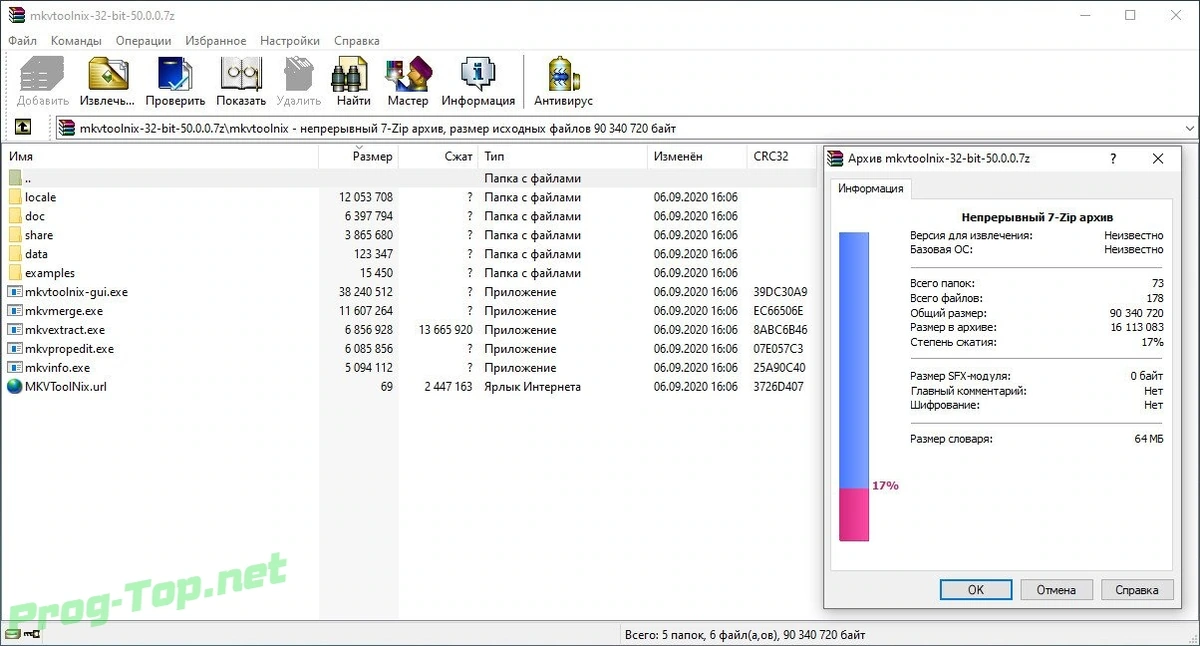Image resolution: width=1200 pixels, height=646 pixels.
Task: Click the MKVToolNix.url globe icon
Action: pyautogui.click(x=15, y=387)
